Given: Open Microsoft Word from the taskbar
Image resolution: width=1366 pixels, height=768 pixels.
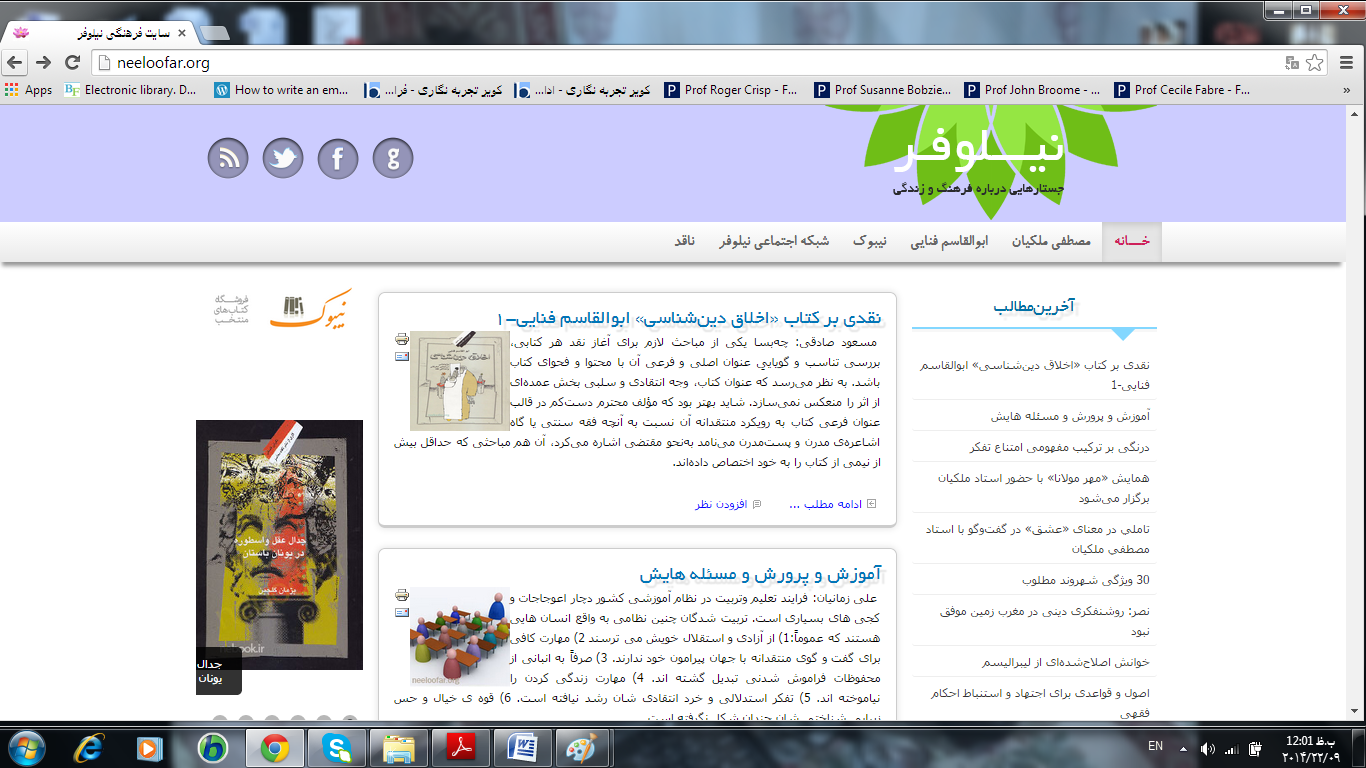Looking at the screenshot, I should [522, 747].
